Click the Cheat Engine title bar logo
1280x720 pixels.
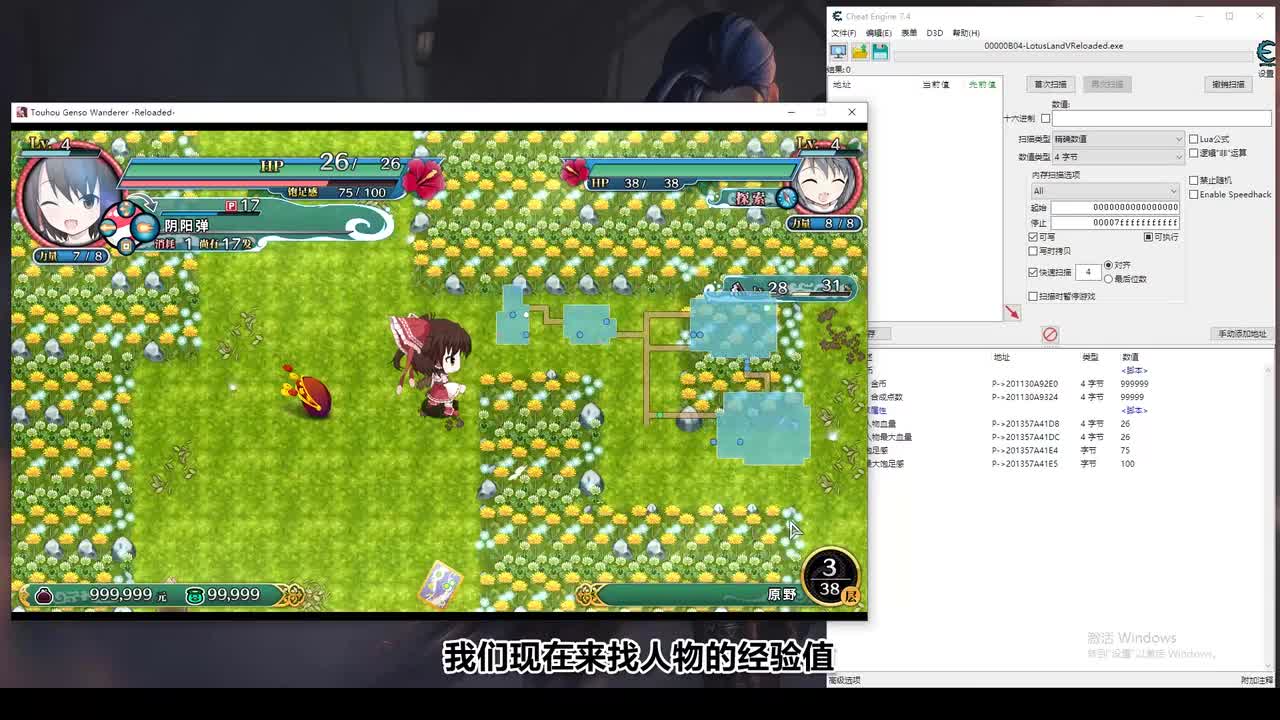837,16
